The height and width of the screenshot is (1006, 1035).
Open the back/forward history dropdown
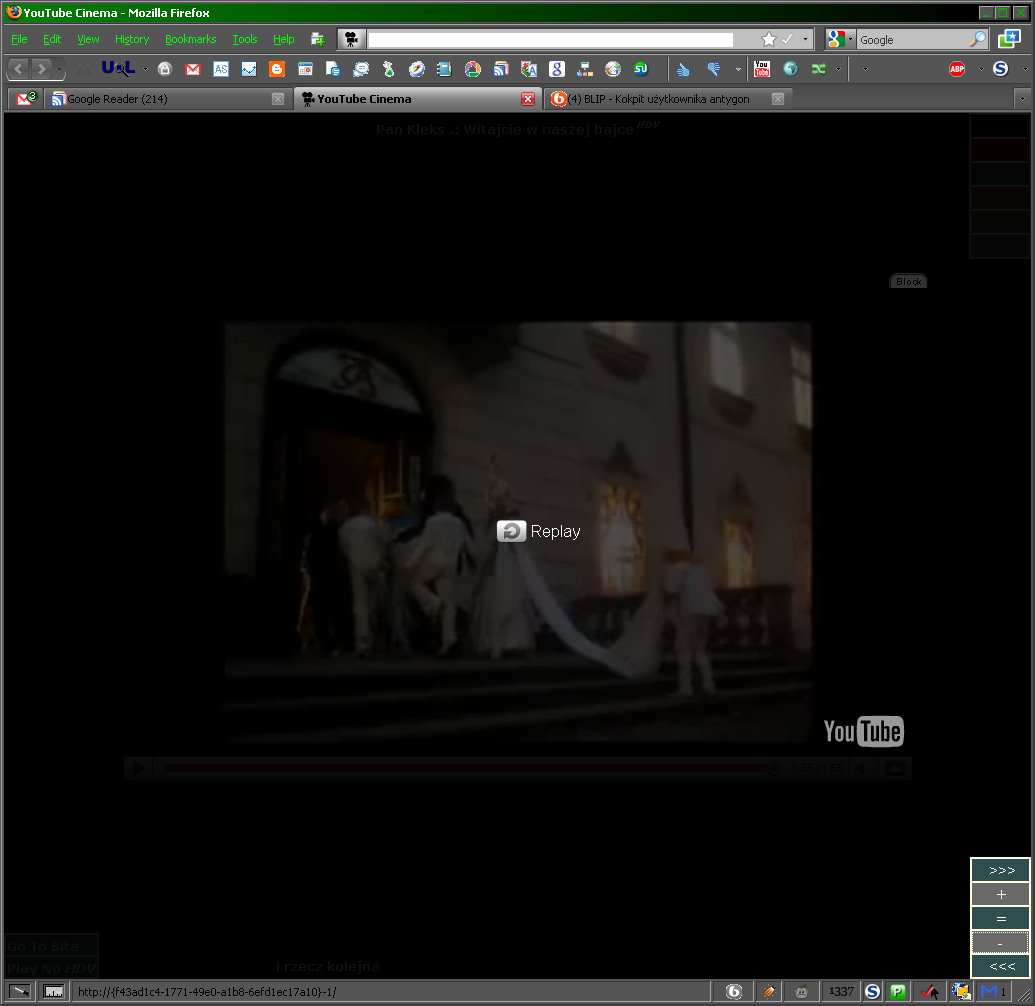tap(59, 69)
